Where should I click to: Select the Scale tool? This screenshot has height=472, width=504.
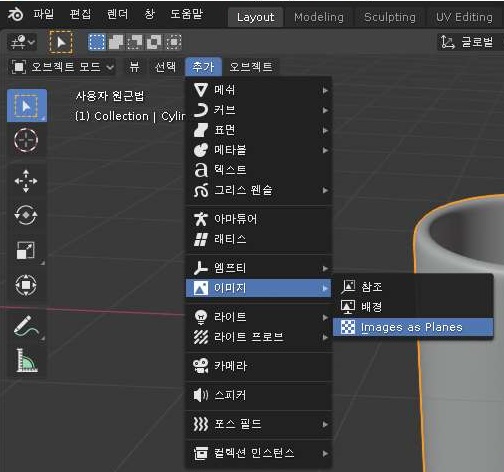(x=26, y=250)
